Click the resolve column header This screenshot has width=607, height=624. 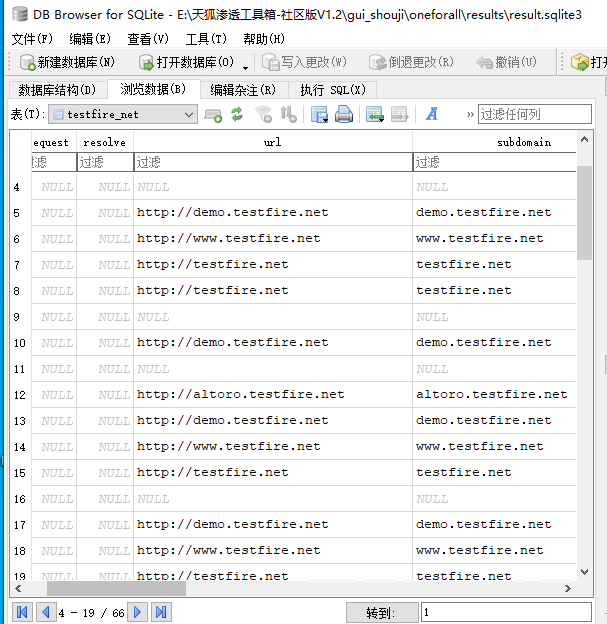(x=105, y=142)
